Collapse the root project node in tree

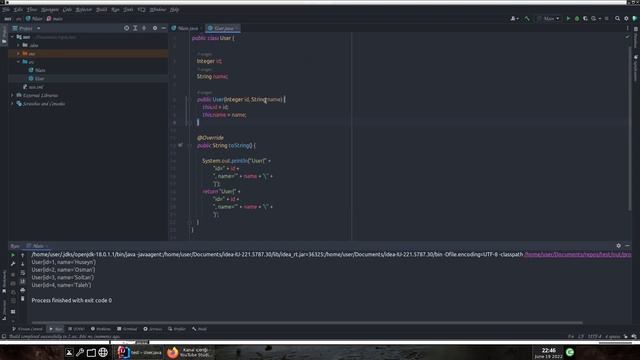click(x=12, y=37)
